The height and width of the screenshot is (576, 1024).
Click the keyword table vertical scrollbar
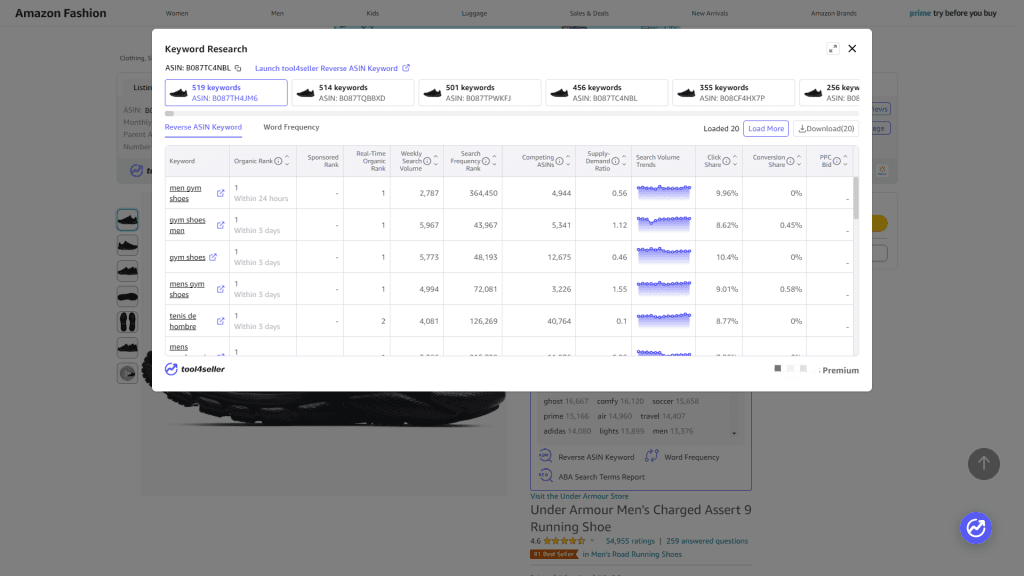point(856,199)
